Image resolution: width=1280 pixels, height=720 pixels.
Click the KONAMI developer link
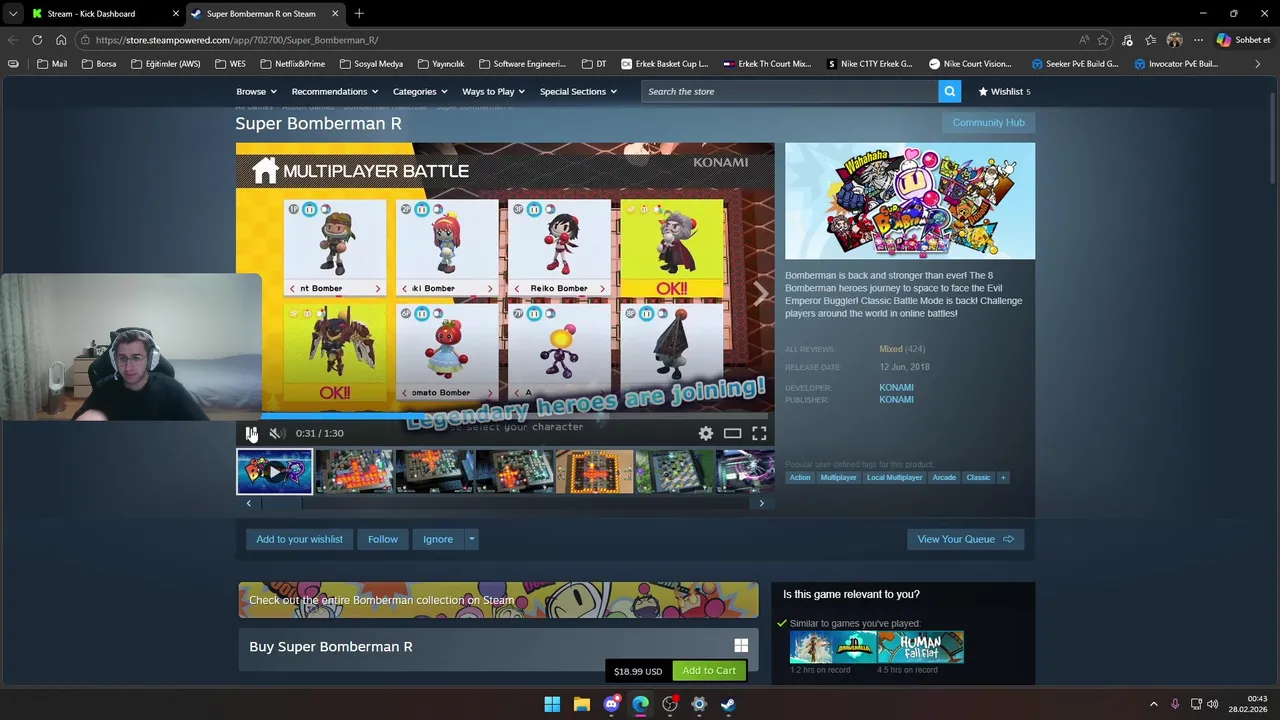tap(896, 387)
